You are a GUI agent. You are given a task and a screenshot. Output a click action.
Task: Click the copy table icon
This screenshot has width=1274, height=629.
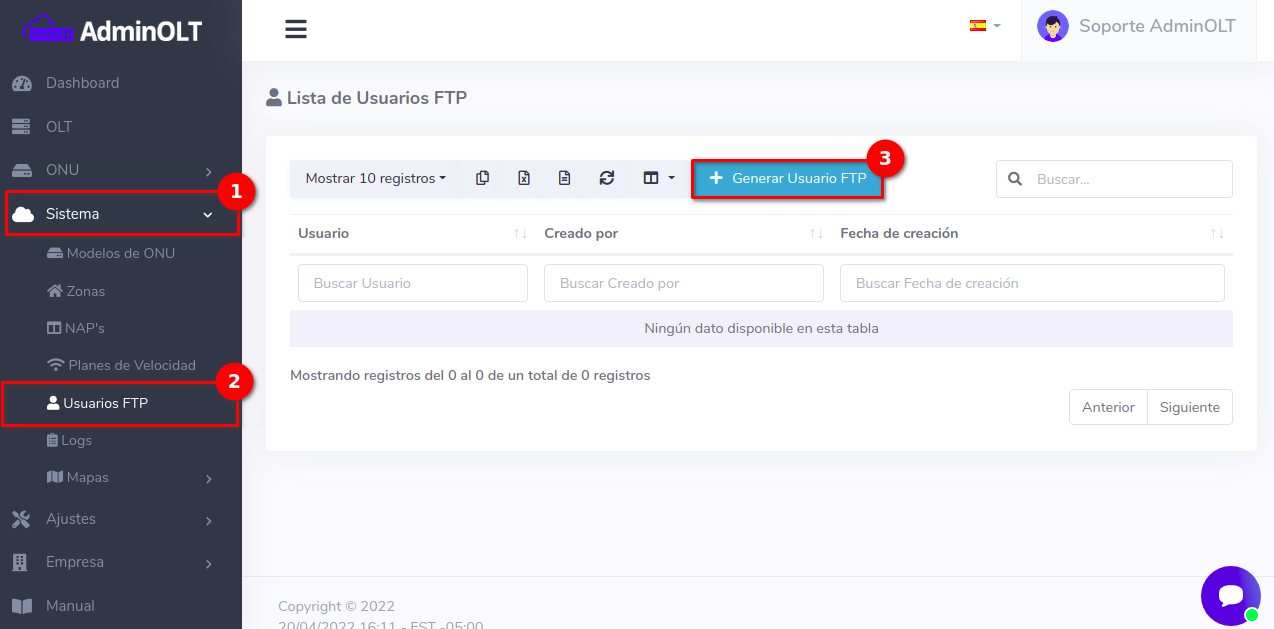tap(482, 178)
